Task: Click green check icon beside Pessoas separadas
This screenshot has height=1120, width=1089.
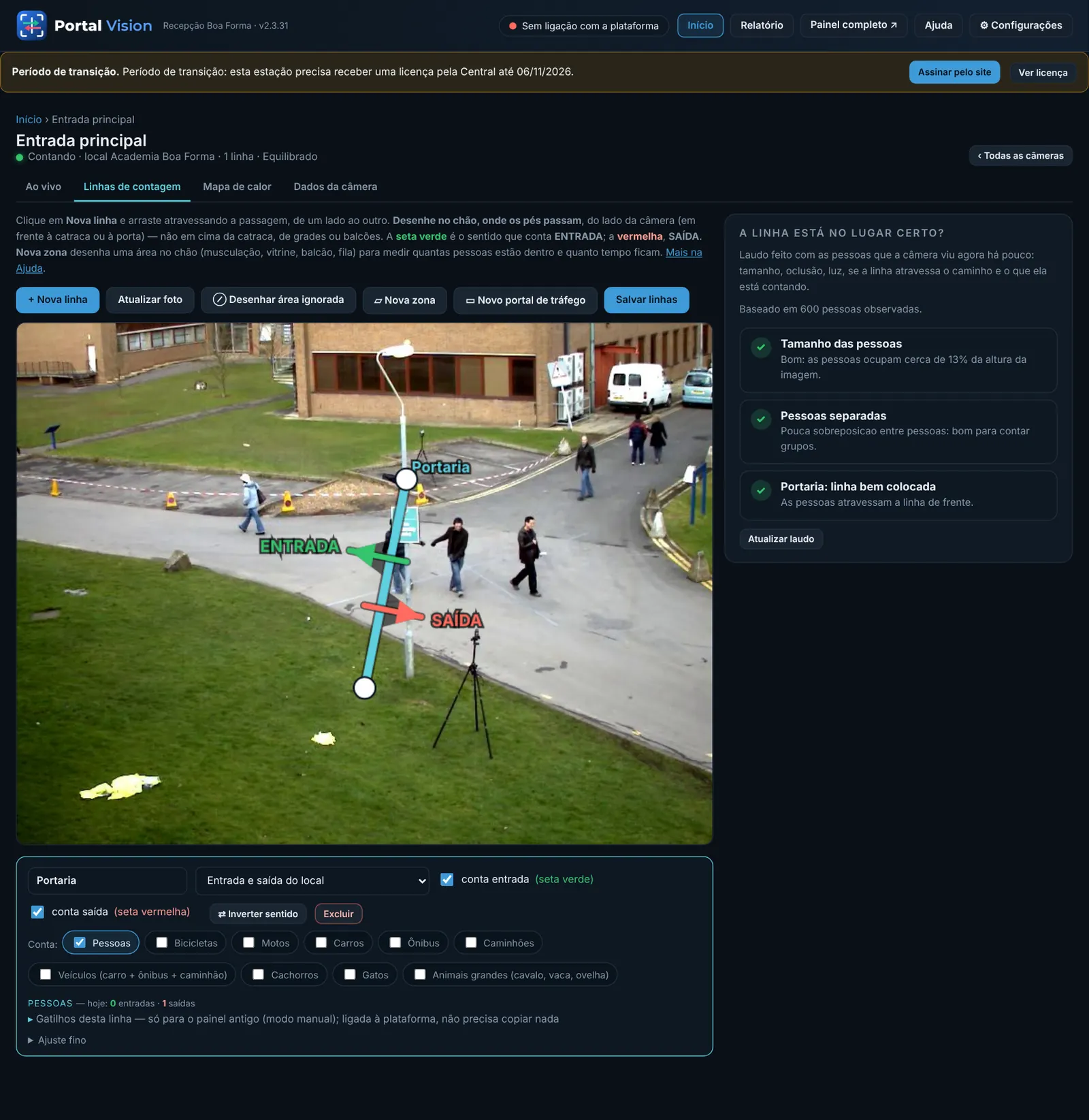Action: 761,419
